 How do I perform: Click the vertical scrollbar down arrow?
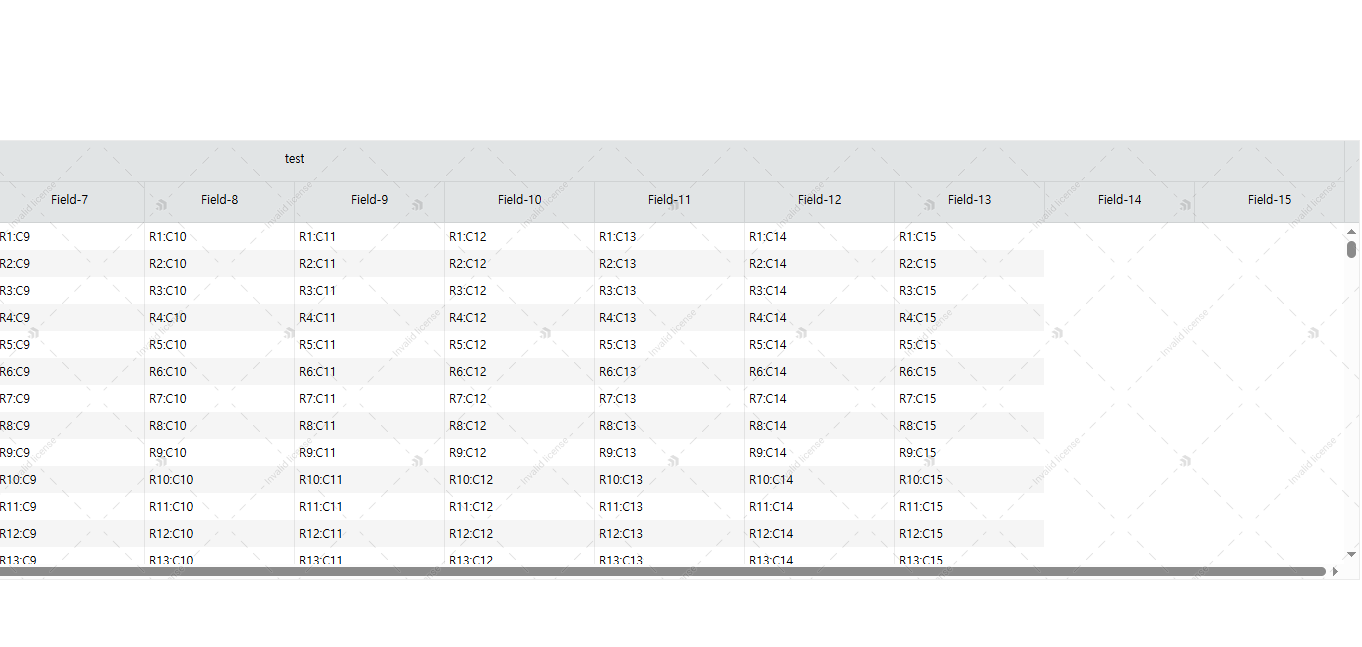tap(1351, 554)
